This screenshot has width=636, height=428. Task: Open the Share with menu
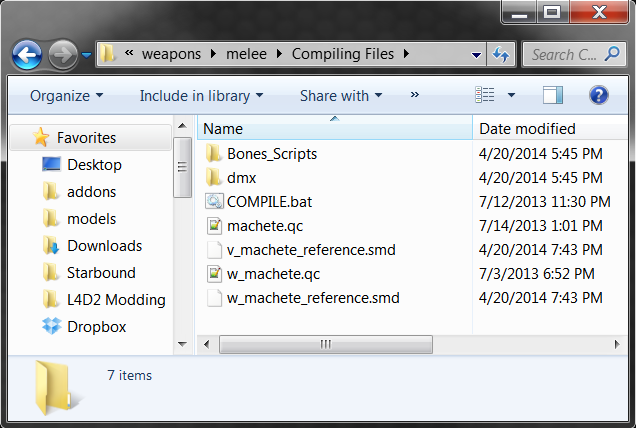(x=340, y=96)
